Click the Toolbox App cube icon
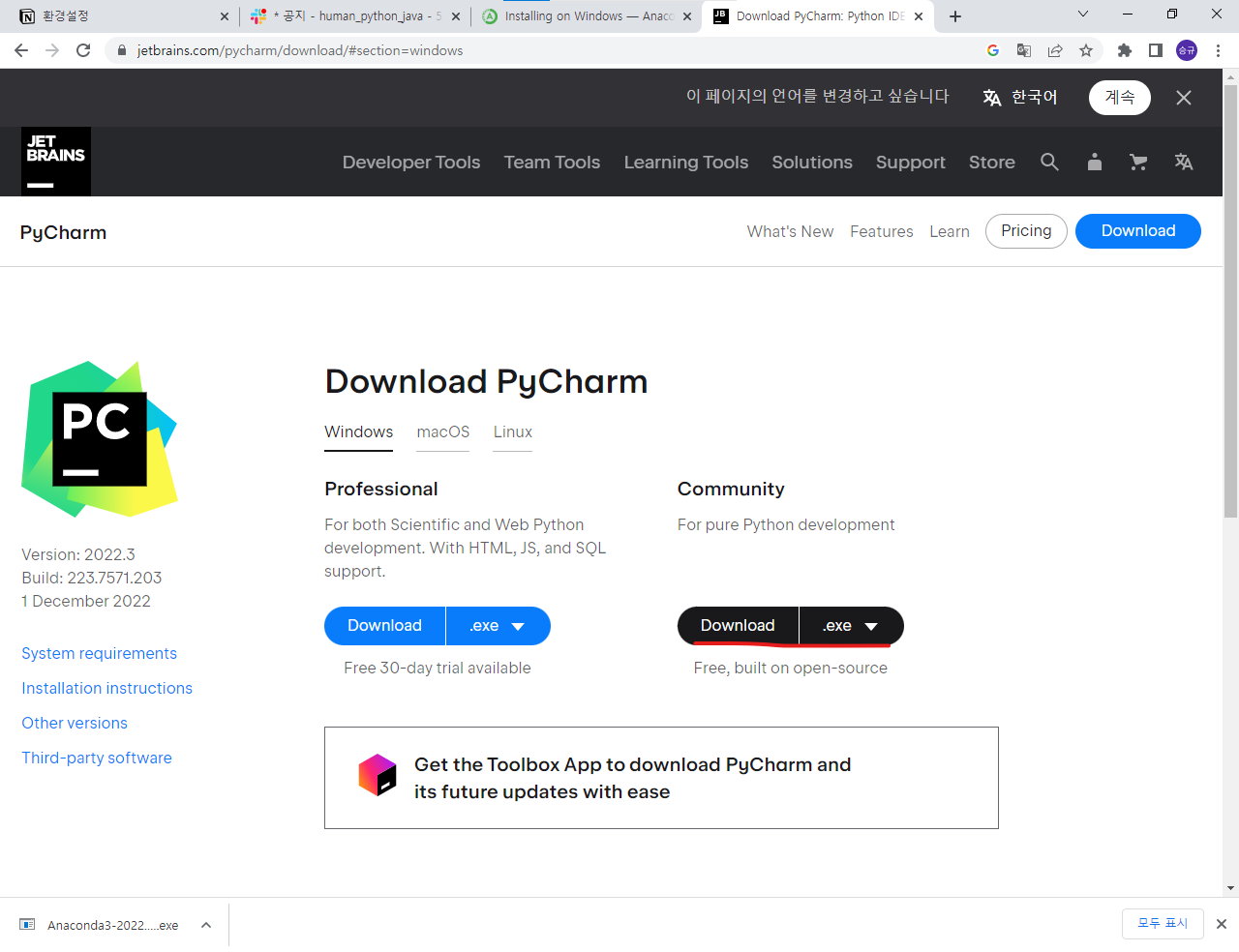Viewport: 1239px width, 952px height. point(378,775)
